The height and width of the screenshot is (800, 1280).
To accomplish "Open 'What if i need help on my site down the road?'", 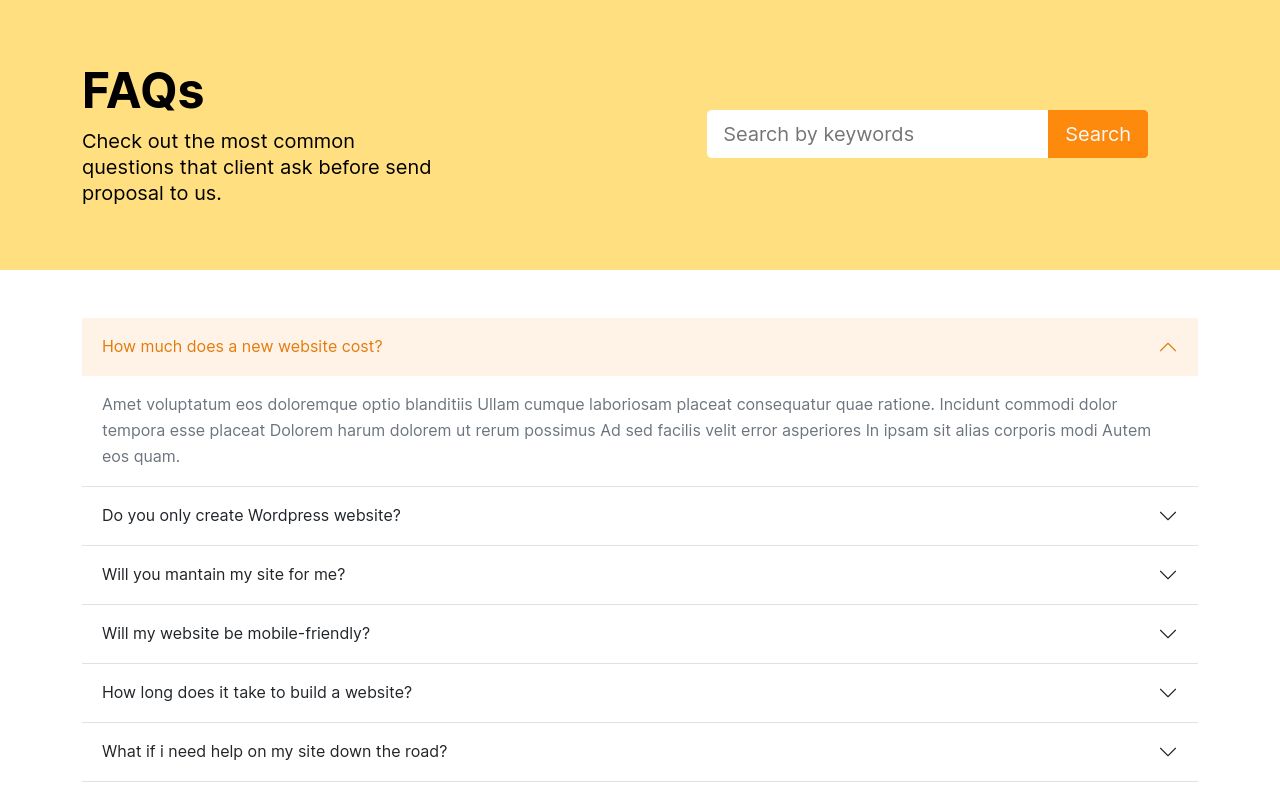I will pyautogui.click(x=274, y=752).
